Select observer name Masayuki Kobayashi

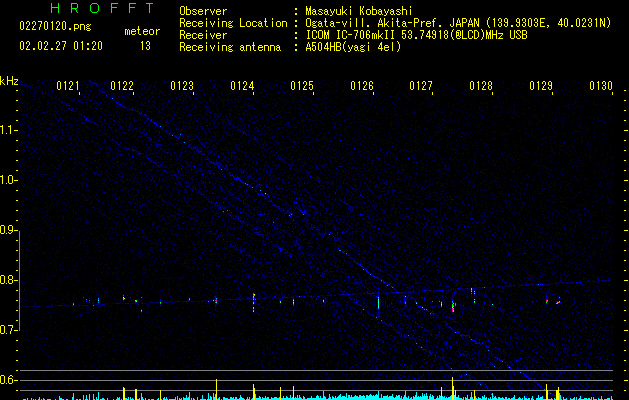pyautogui.click(x=359, y=11)
